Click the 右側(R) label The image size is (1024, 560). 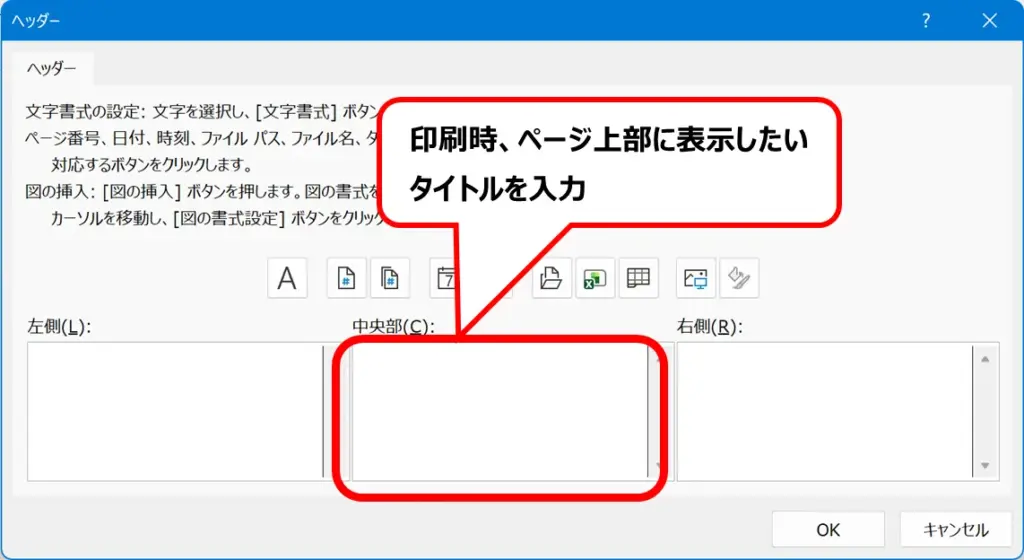click(714, 327)
